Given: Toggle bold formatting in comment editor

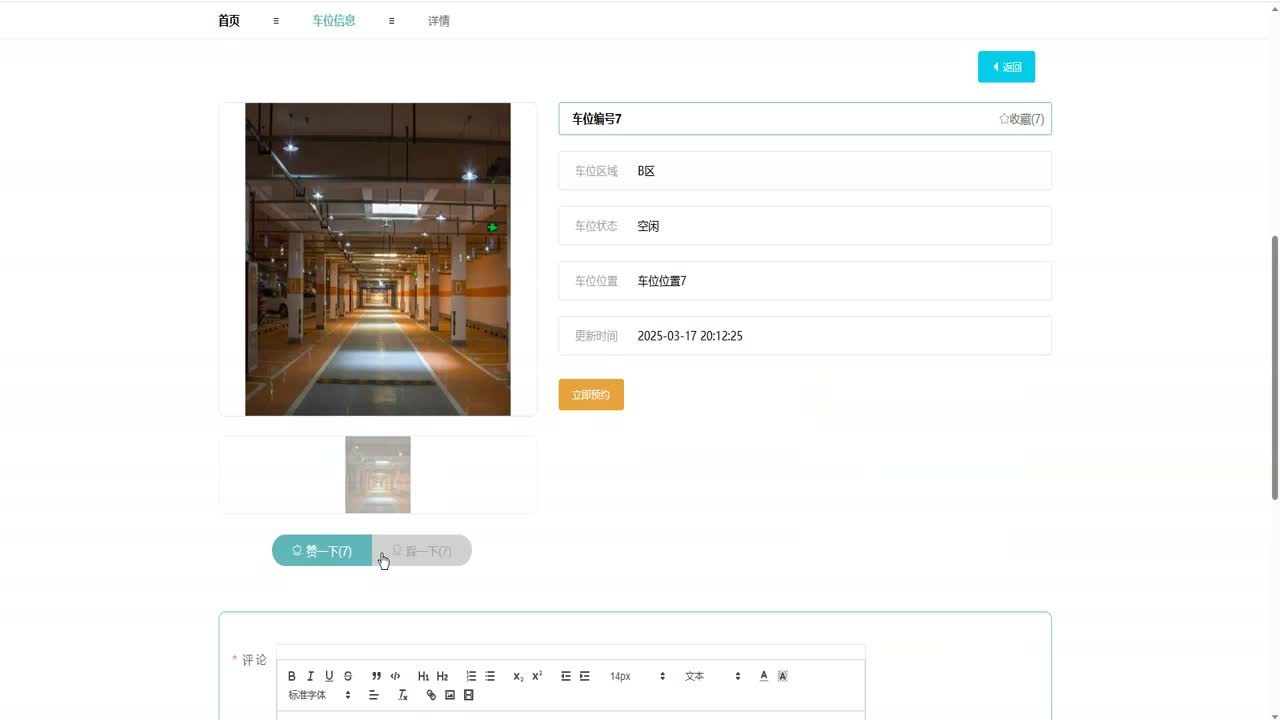Looking at the screenshot, I should [292, 676].
